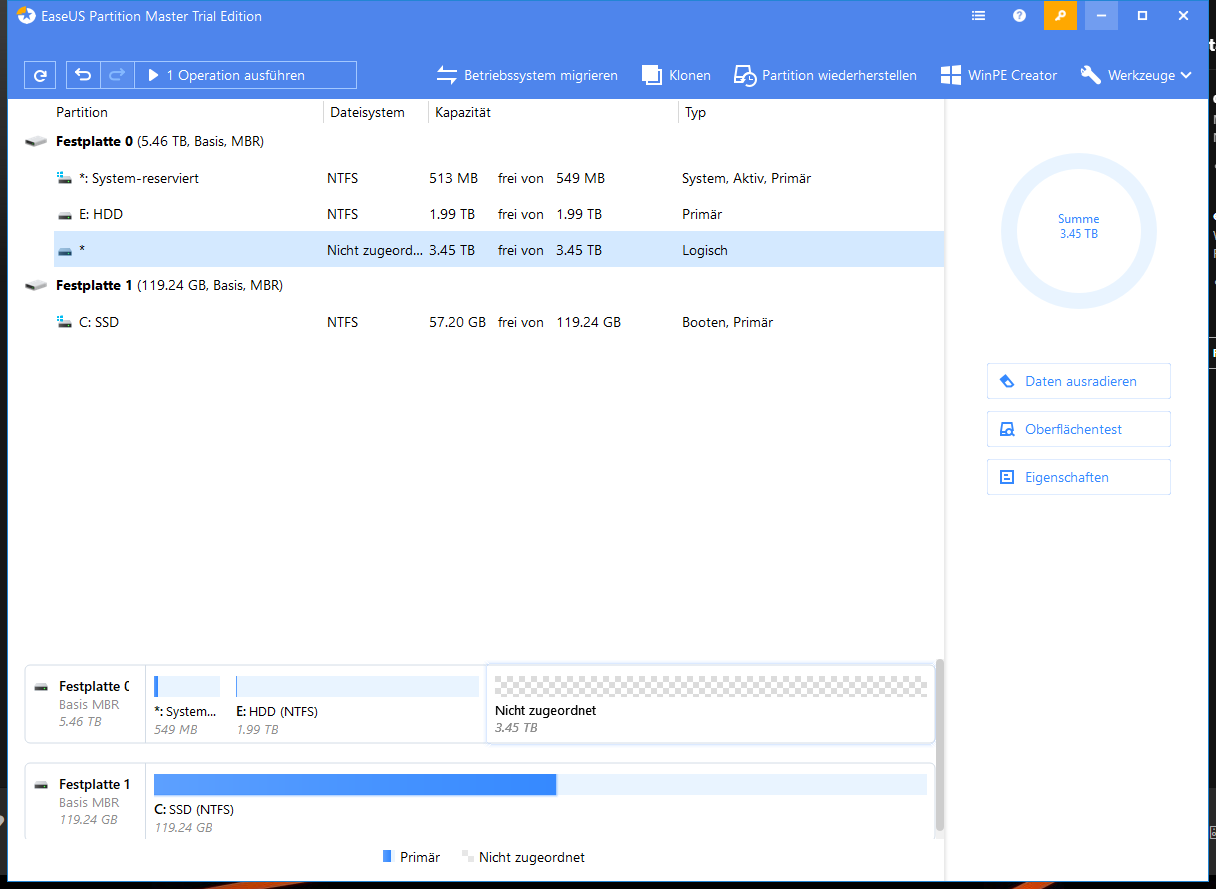The height and width of the screenshot is (889, 1216).
Task: Launch WinPE Creator
Action: [998, 75]
